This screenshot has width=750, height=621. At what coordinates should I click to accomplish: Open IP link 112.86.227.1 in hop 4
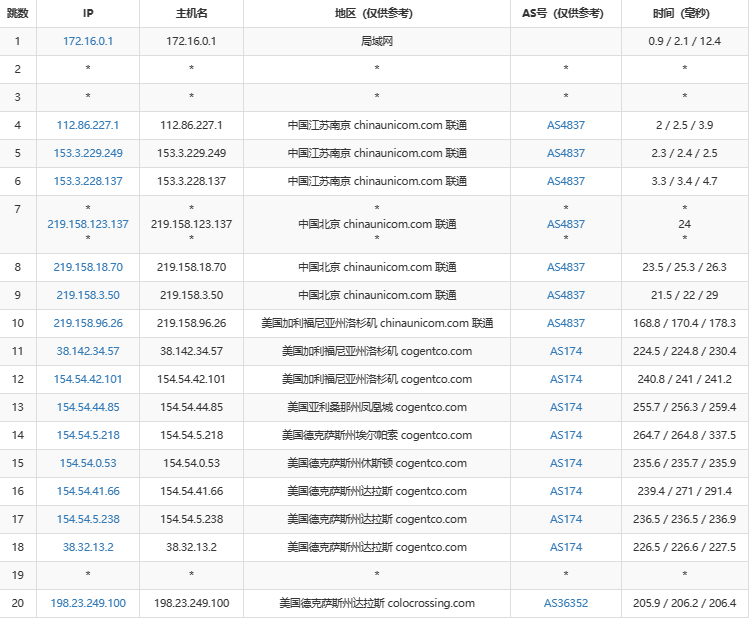tap(88, 125)
